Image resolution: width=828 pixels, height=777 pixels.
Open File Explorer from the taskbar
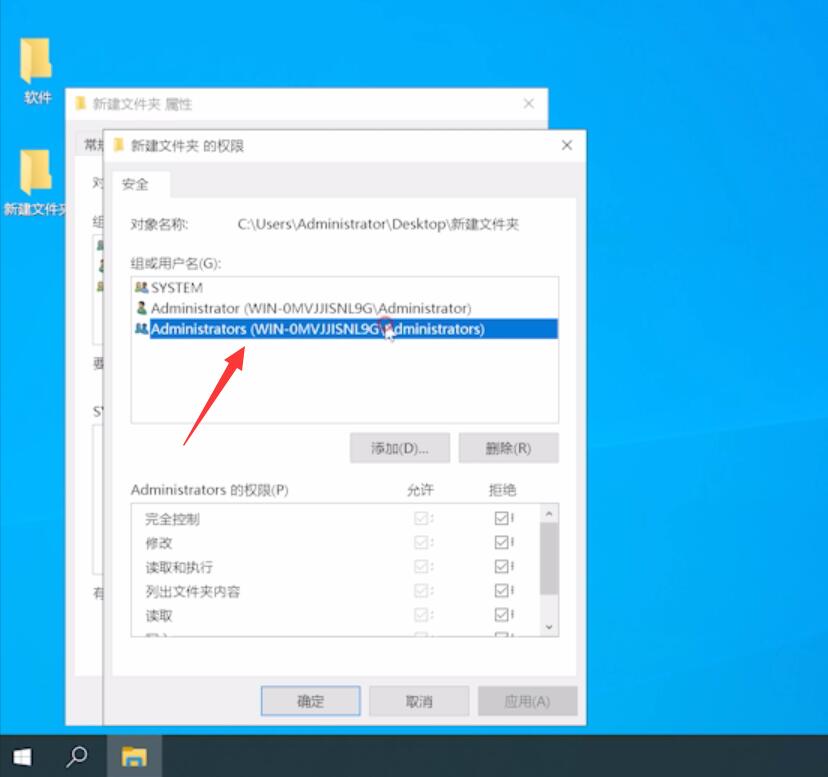[134, 757]
